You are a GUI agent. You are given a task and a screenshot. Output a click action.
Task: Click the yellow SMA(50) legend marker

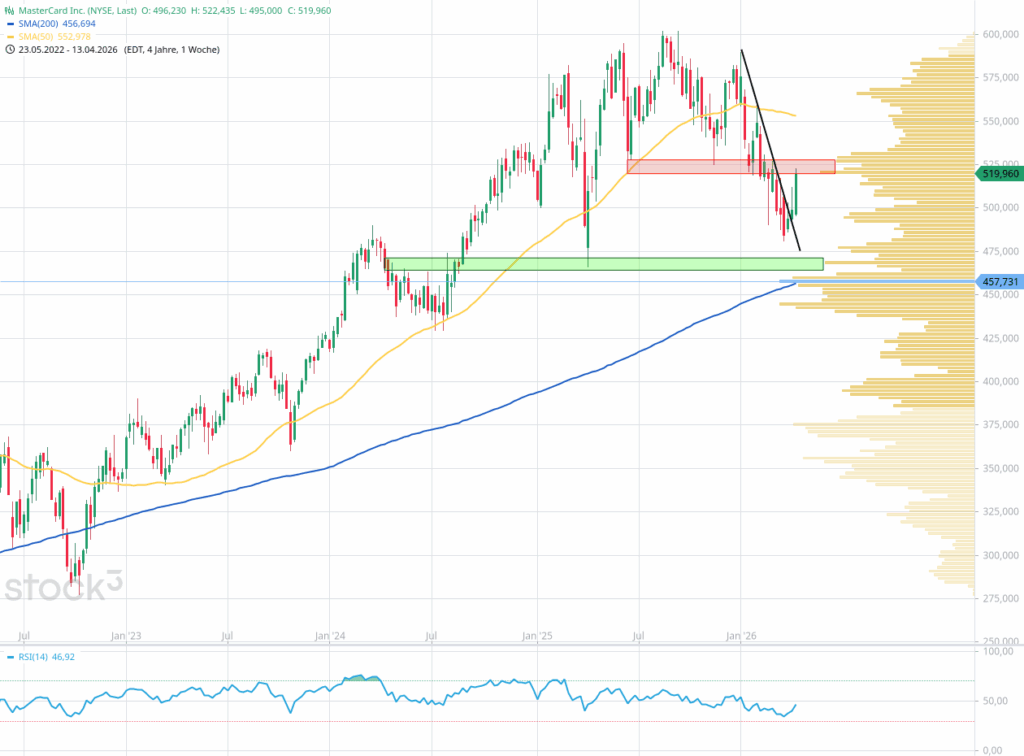click(x=11, y=36)
